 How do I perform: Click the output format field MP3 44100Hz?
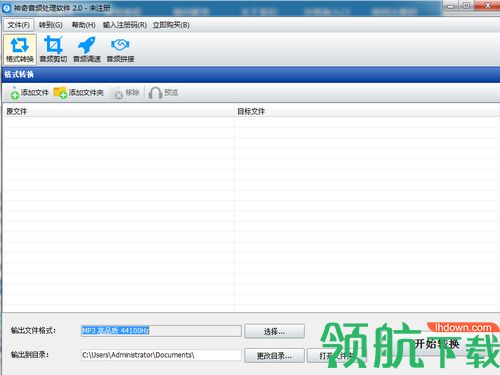point(161,331)
